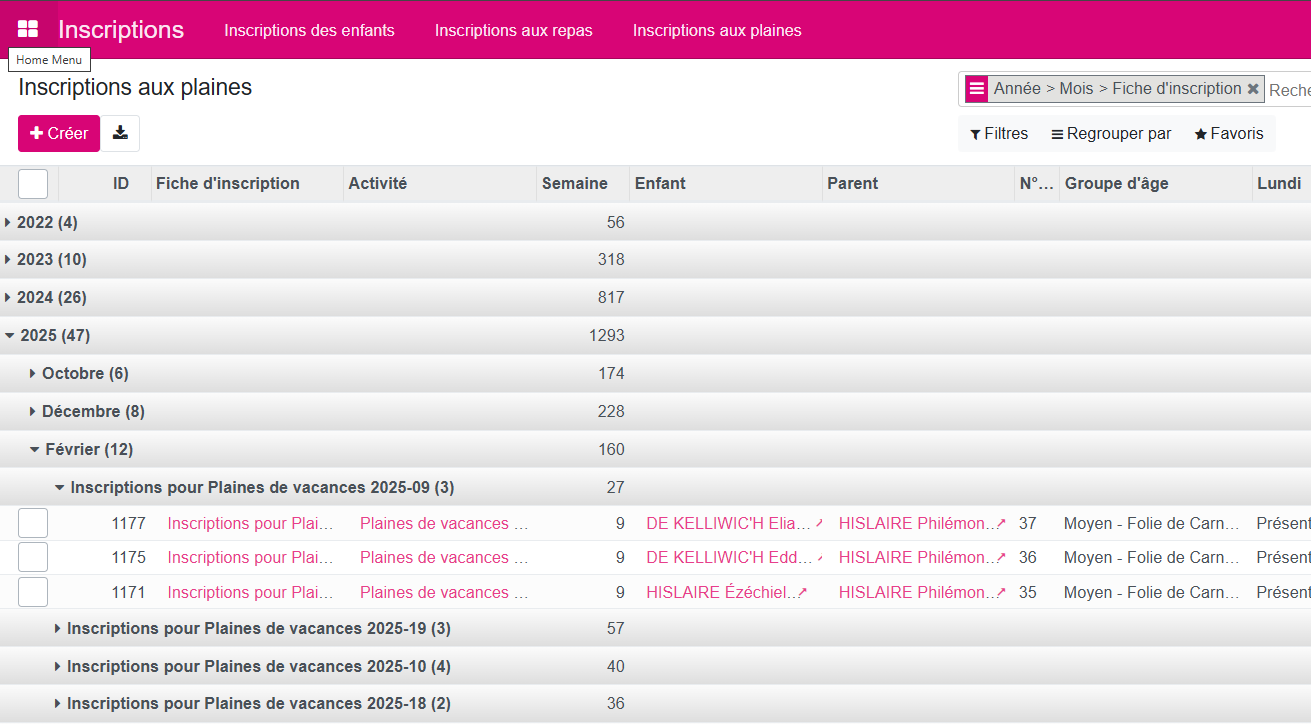This screenshot has width=1311, height=724.
Task: Open parent external link in row 1177
Action: [1001, 523]
